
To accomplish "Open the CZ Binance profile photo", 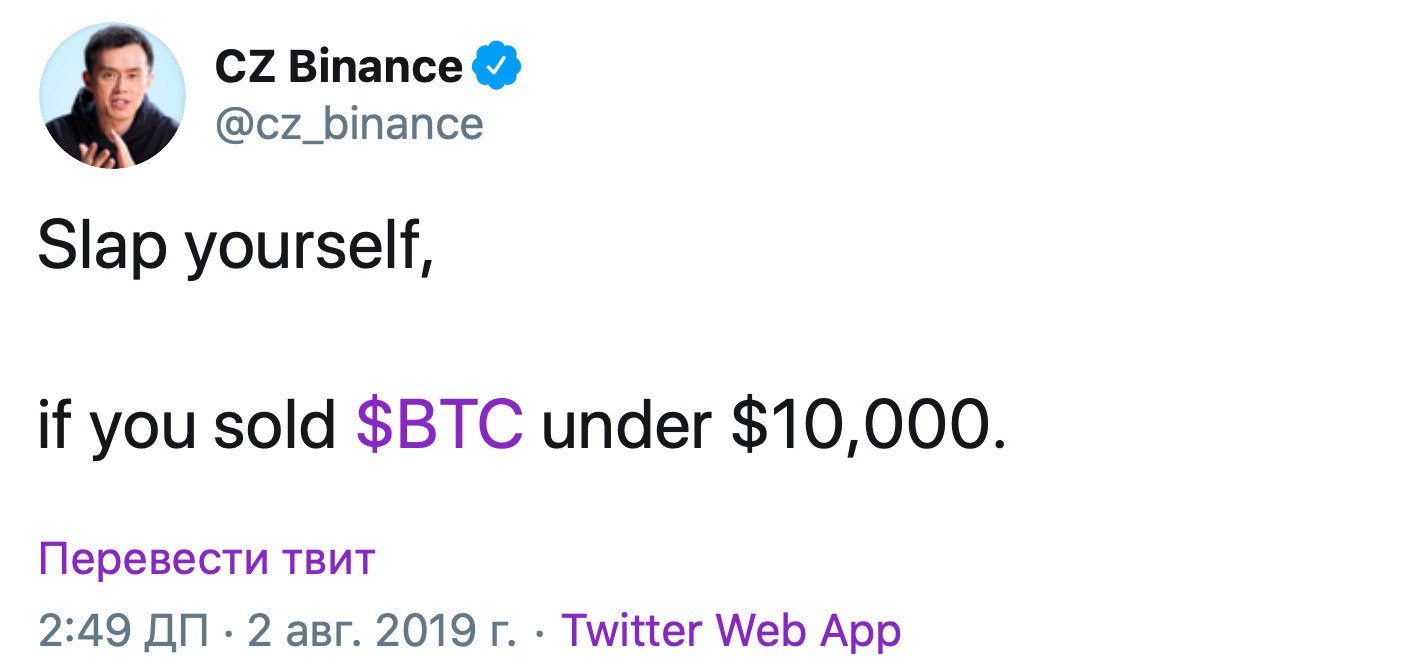I will pos(112,94).
